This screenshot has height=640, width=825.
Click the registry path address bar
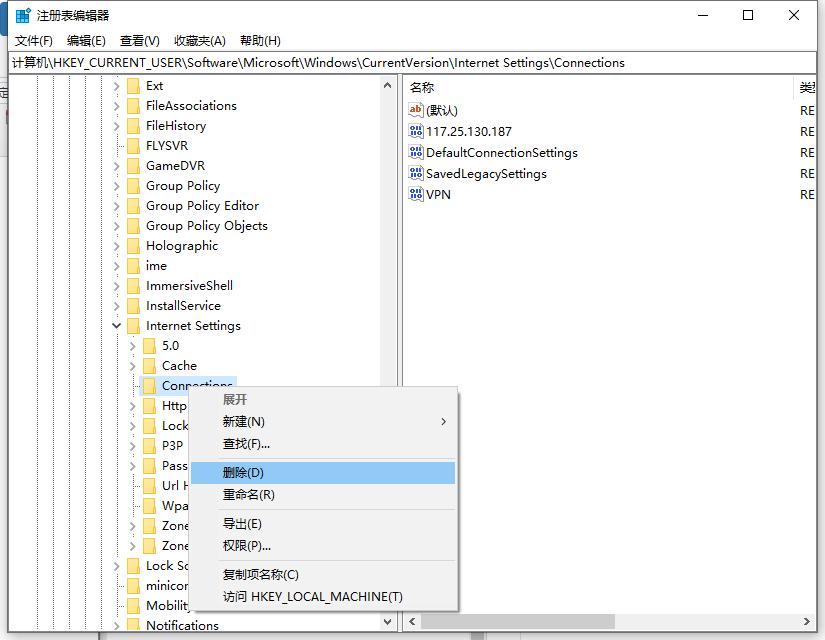[x=300, y=62]
